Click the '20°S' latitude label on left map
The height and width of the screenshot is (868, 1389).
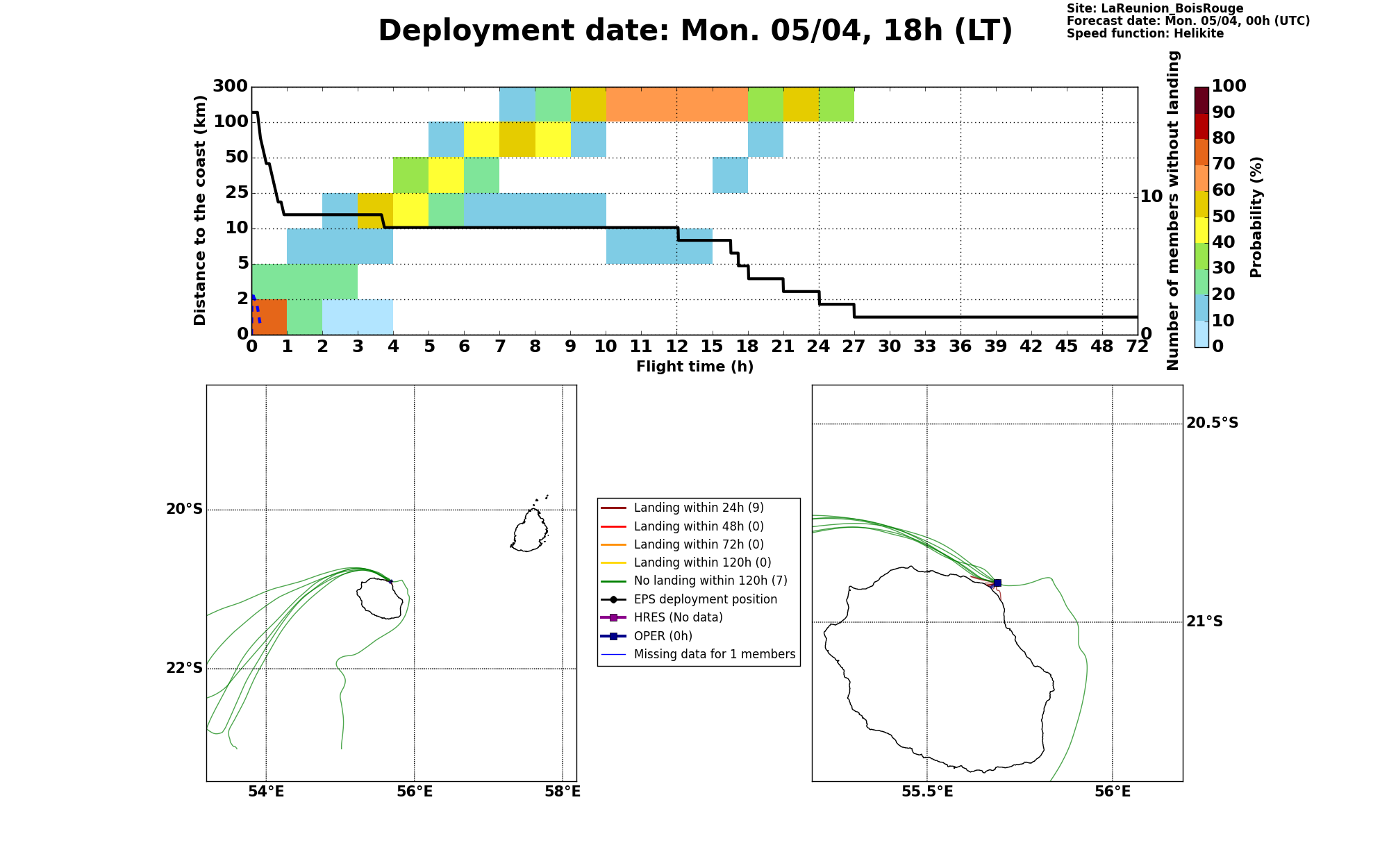[x=184, y=510]
